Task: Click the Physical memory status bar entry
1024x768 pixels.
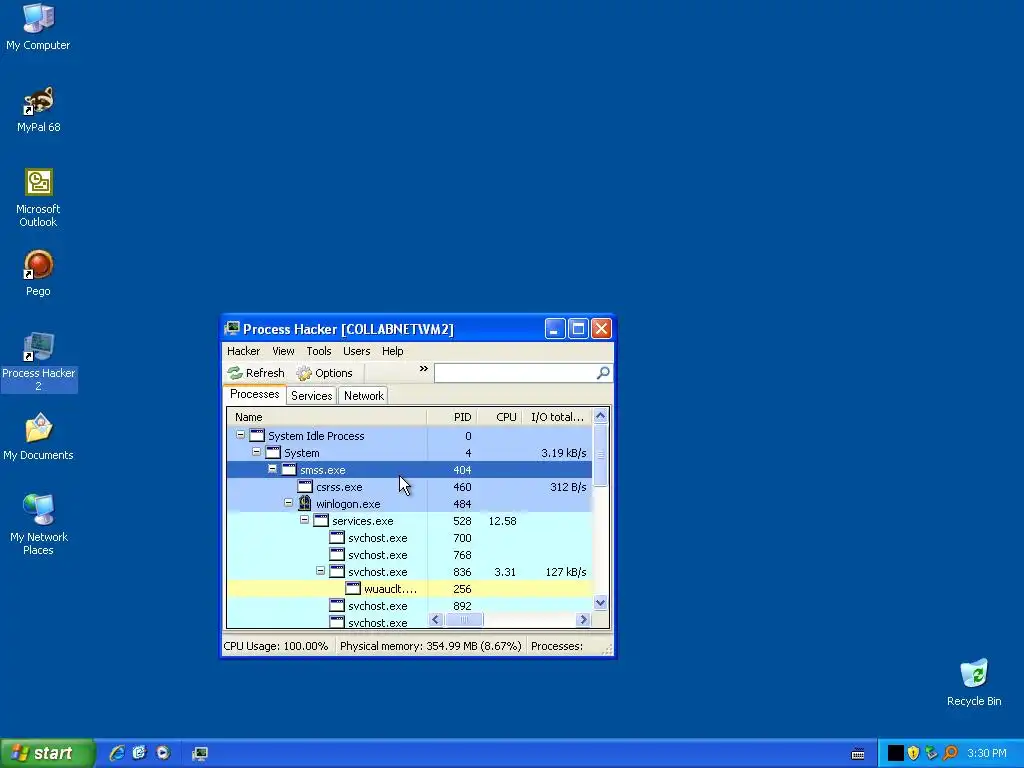Action: click(430, 646)
